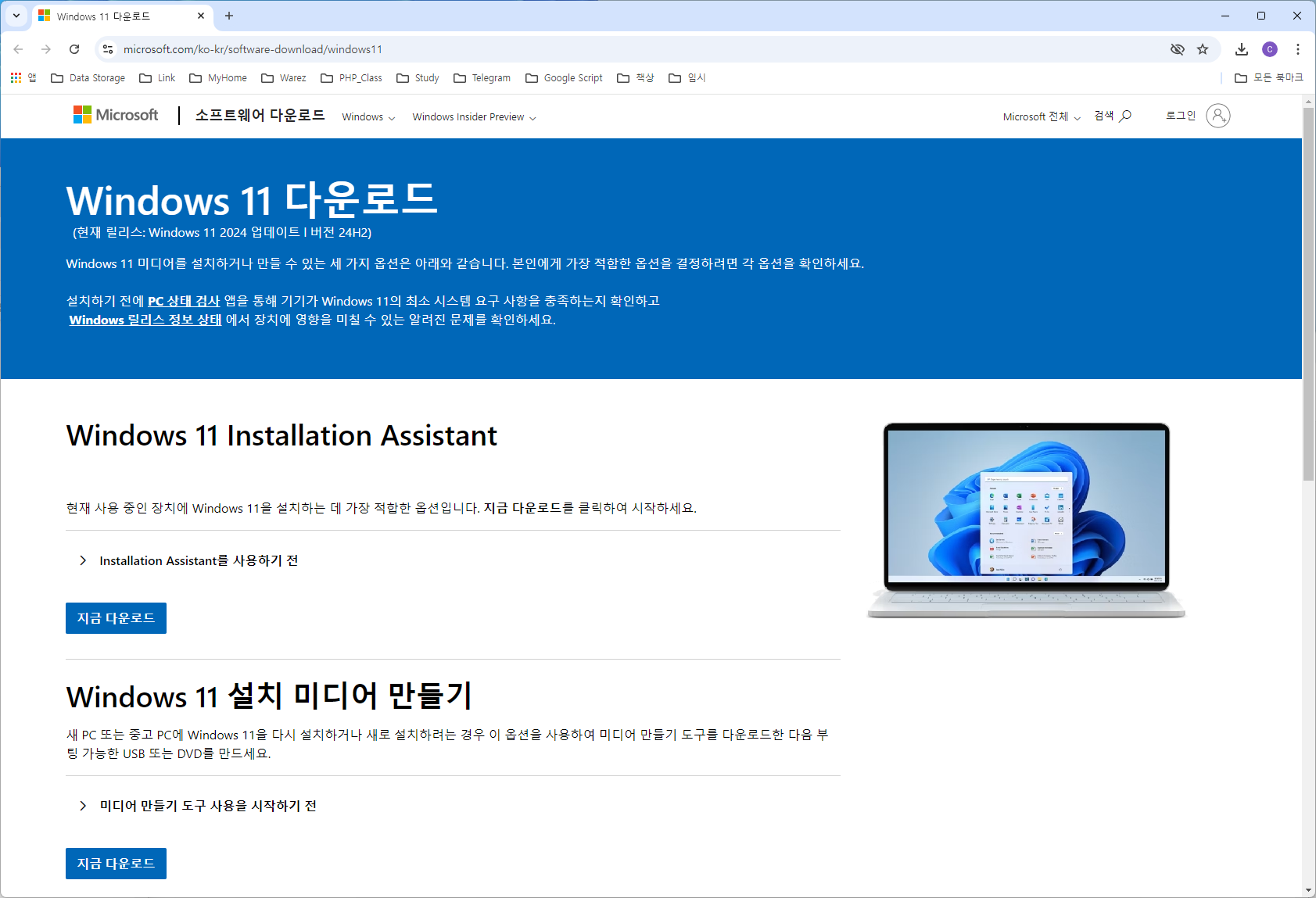The width and height of the screenshot is (1316, 898).
Task: Open Study bookmark folder
Action: tap(418, 77)
